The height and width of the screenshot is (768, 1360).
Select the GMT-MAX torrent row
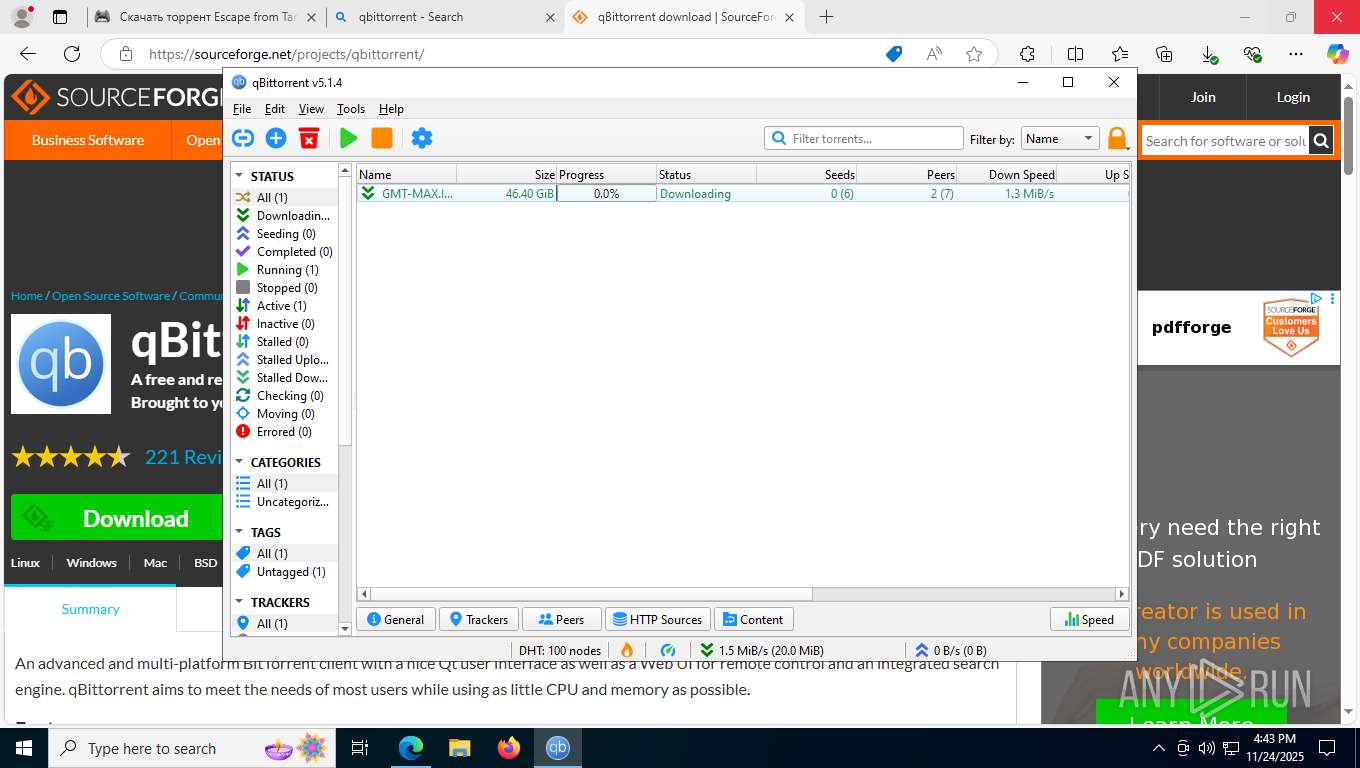pyautogui.click(x=743, y=193)
